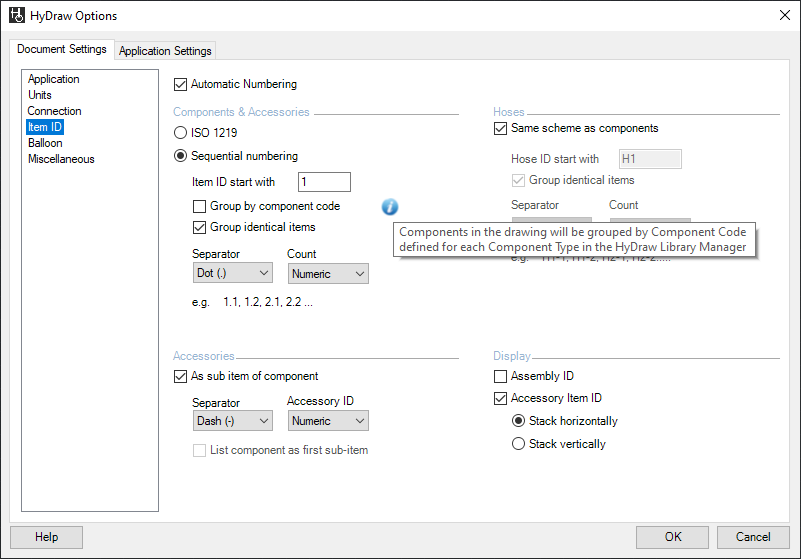The width and height of the screenshot is (801, 559).
Task: Click the Help button
Action: click(x=46, y=537)
